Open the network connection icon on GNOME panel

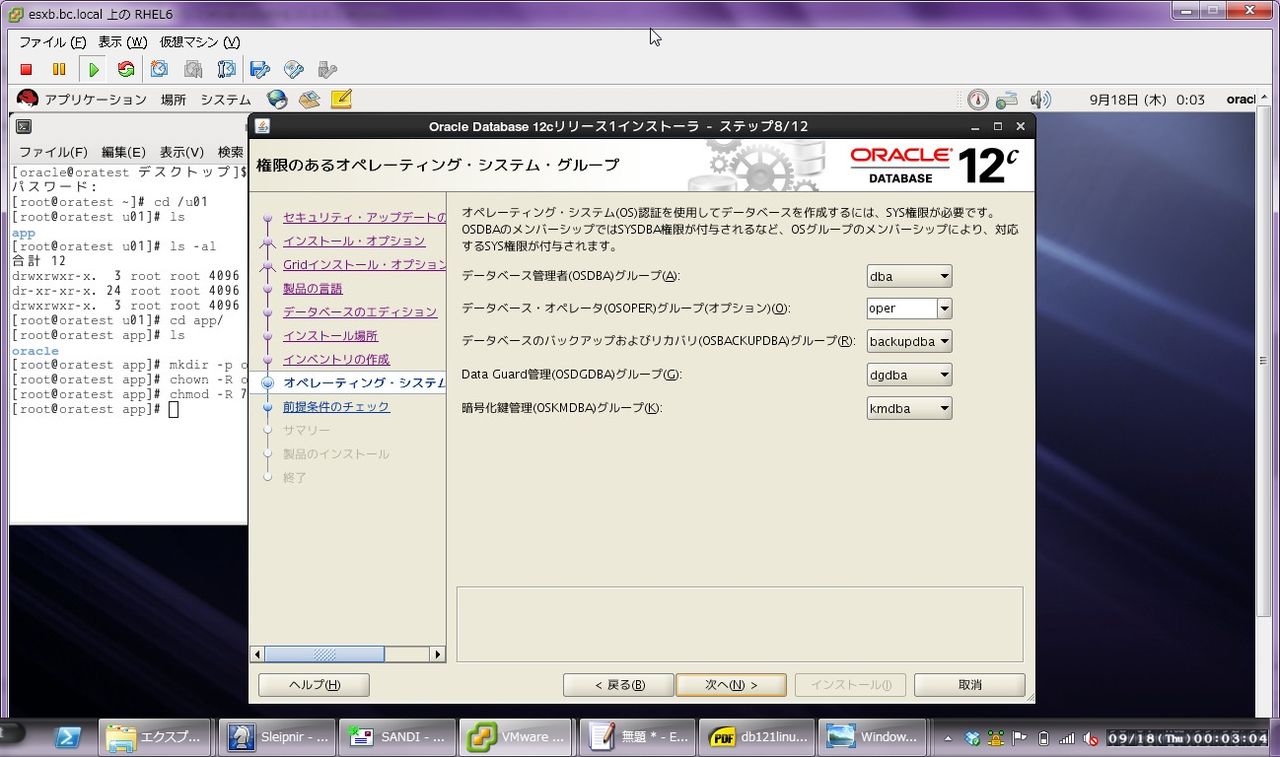pyautogui.click(x=1007, y=99)
